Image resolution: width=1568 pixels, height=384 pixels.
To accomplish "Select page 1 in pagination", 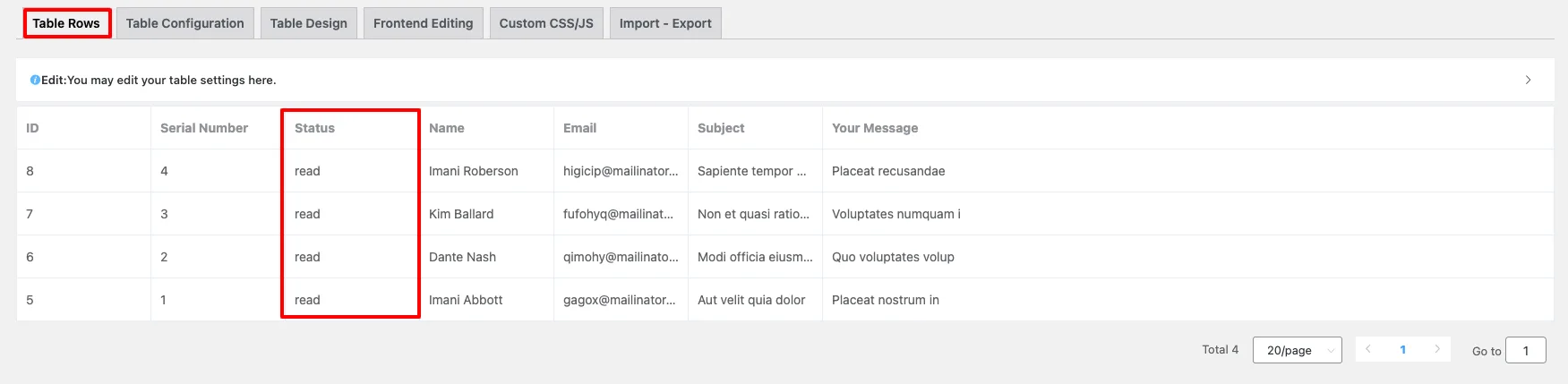I will (x=1402, y=350).
